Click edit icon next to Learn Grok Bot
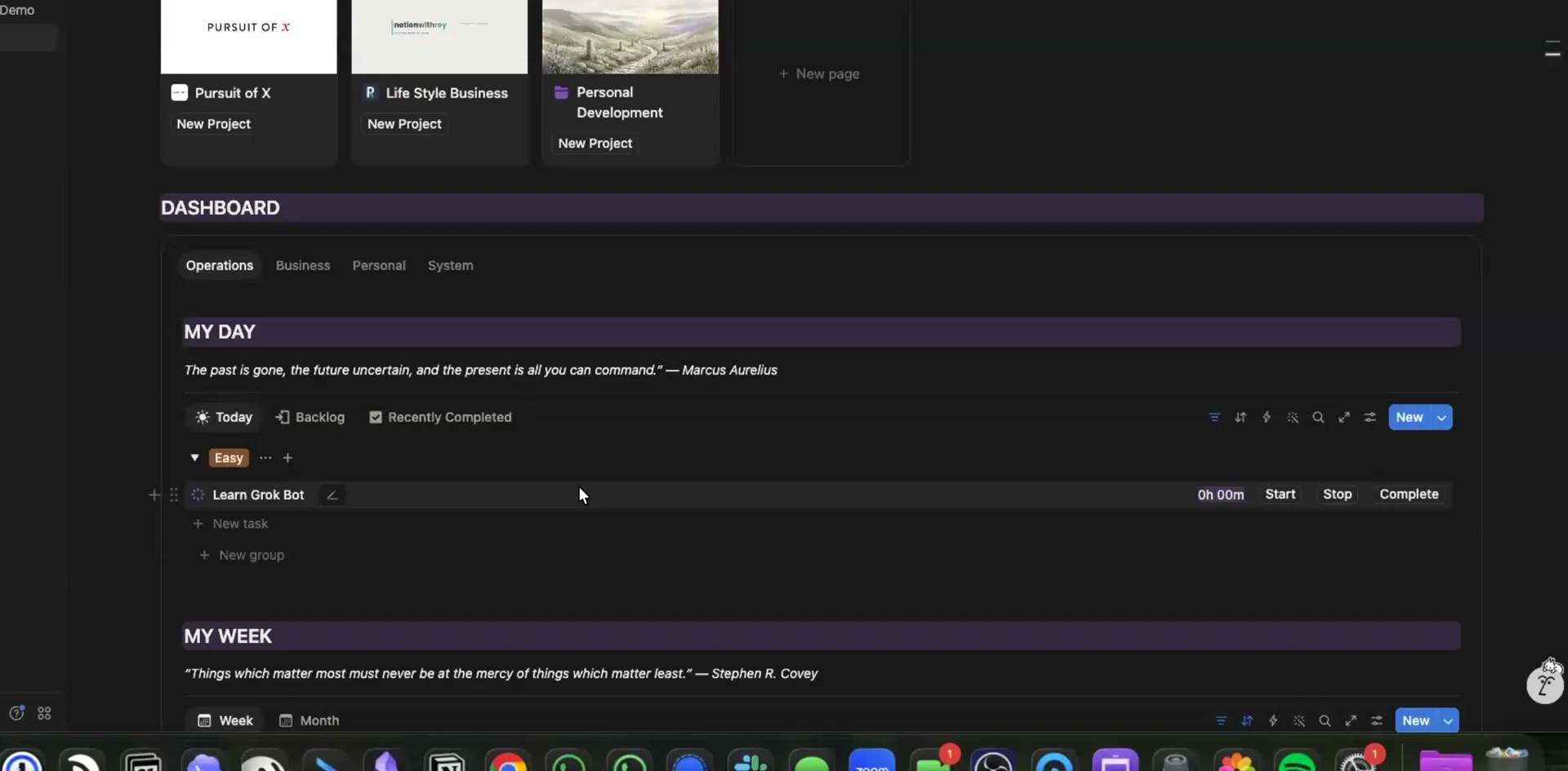This screenshot has height=771, width=1568. 332,495
